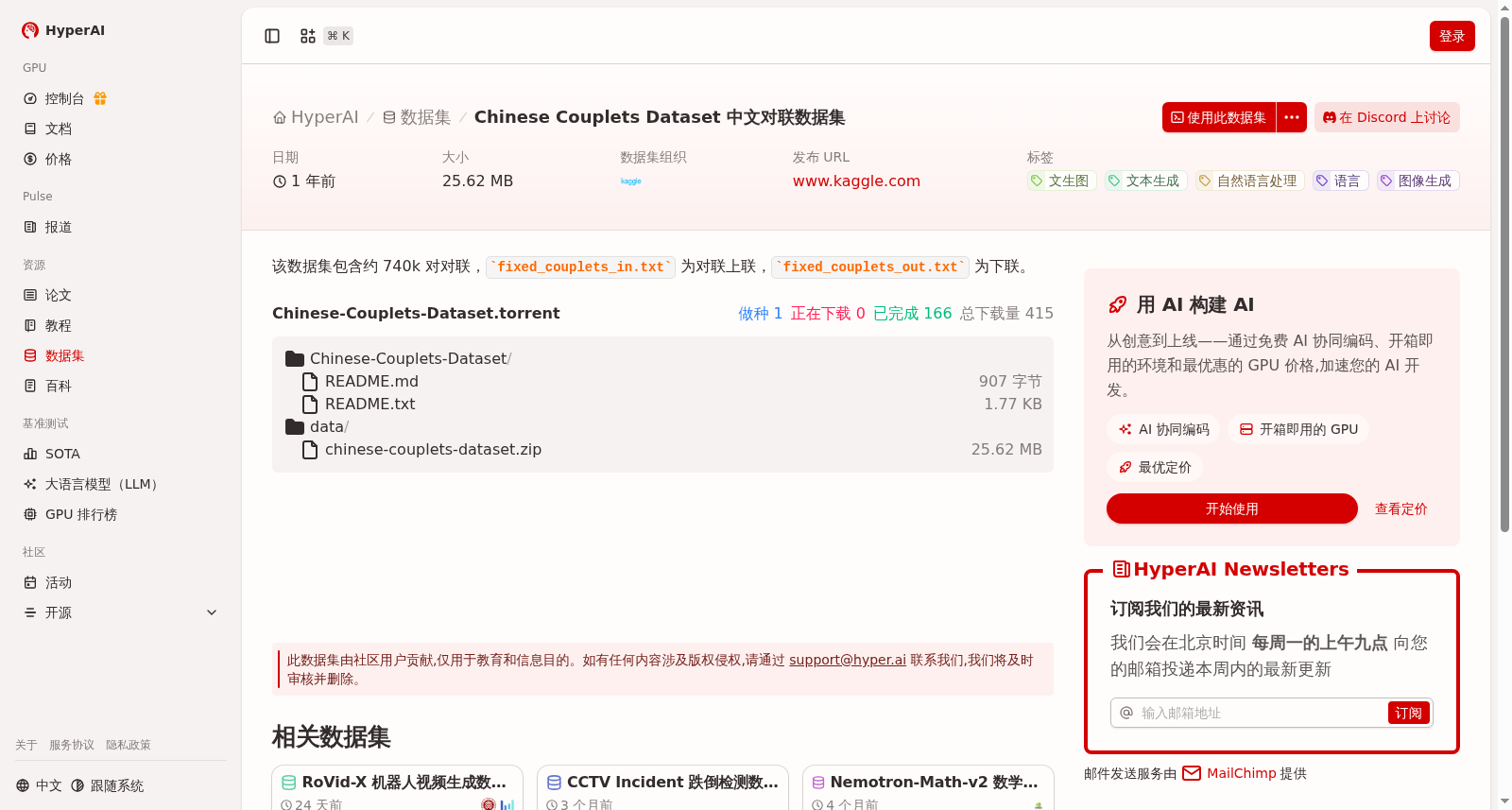Click 隐私政策 footer link
The height and width of the screenshot is (810, 1512).
point(129,745)
